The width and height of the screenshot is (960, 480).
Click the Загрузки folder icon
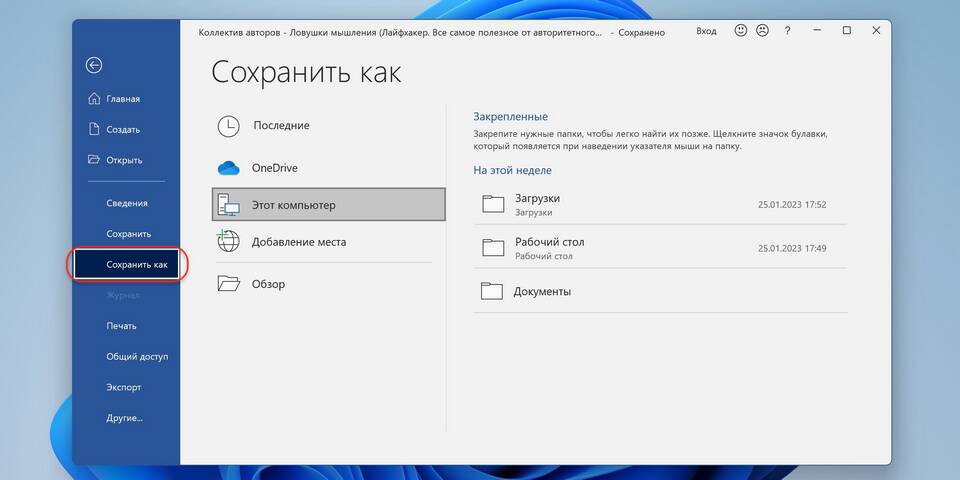tap(493, 204)
